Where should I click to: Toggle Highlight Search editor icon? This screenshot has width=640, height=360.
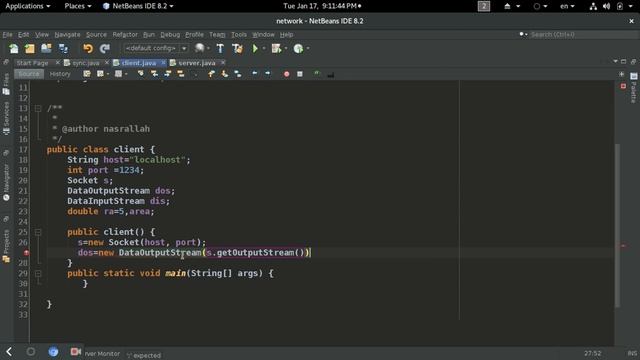coord(181,74)
